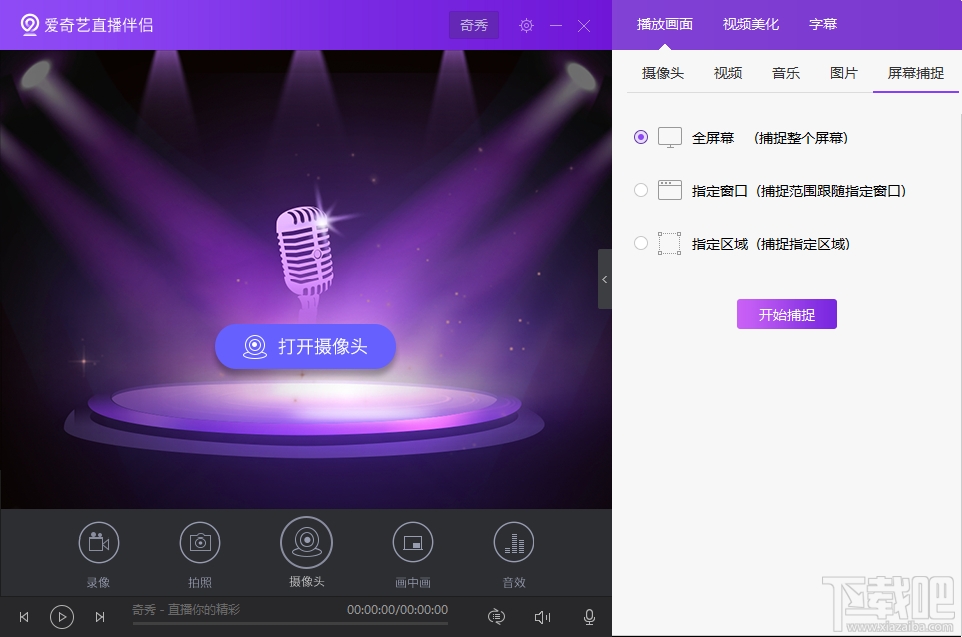Click the playlist loop mode icon
The width and height of the screenshot is (962, 637).
pyautogui.click(x=496, y=616)
